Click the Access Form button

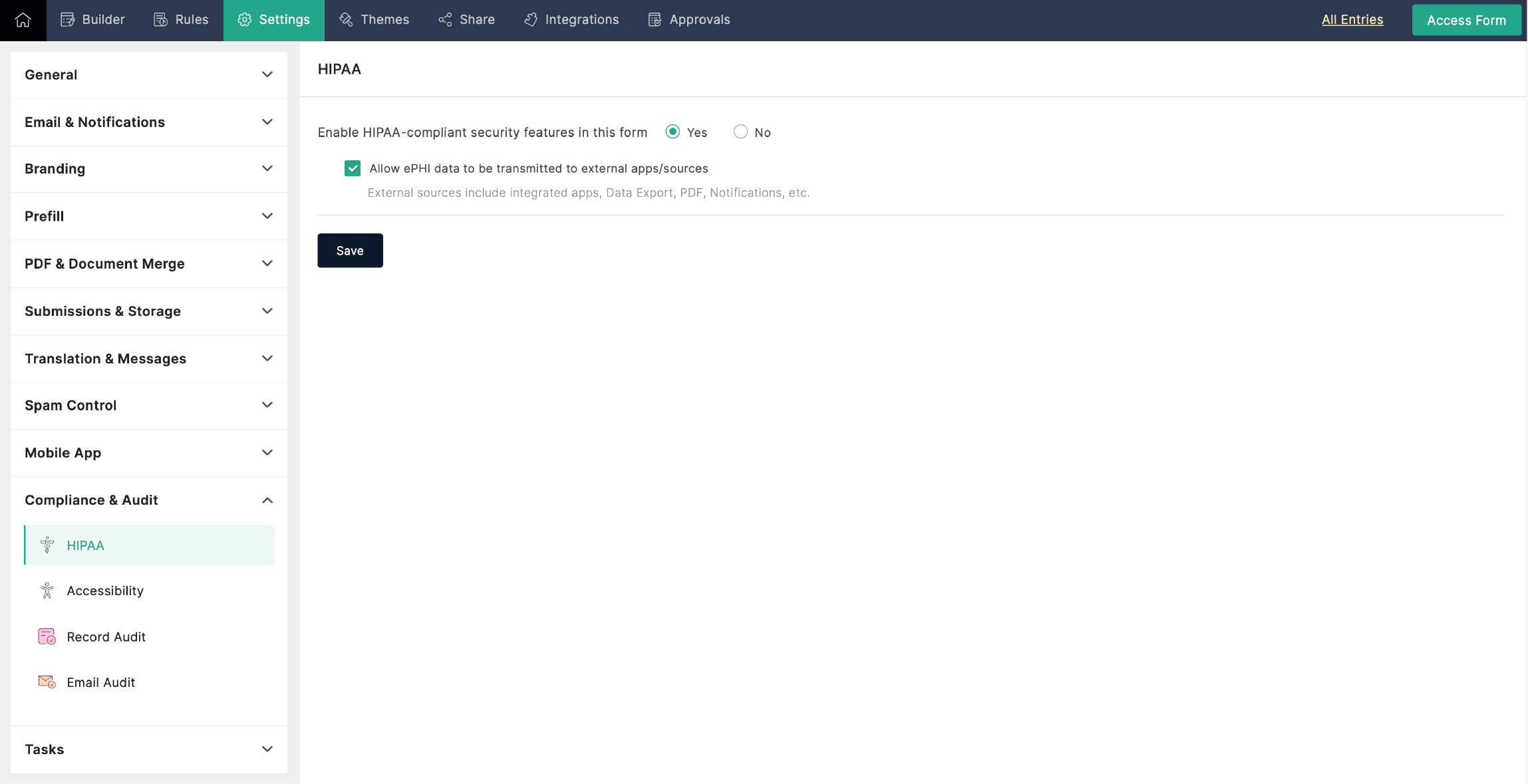point(1466,20)
